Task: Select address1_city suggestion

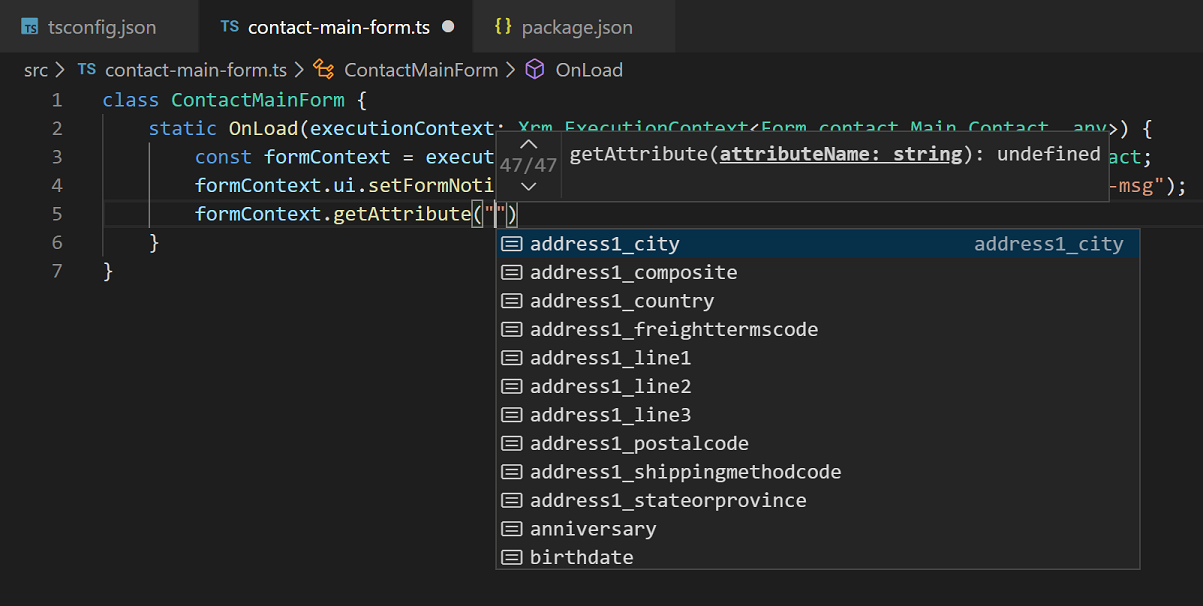Action: 818,244
